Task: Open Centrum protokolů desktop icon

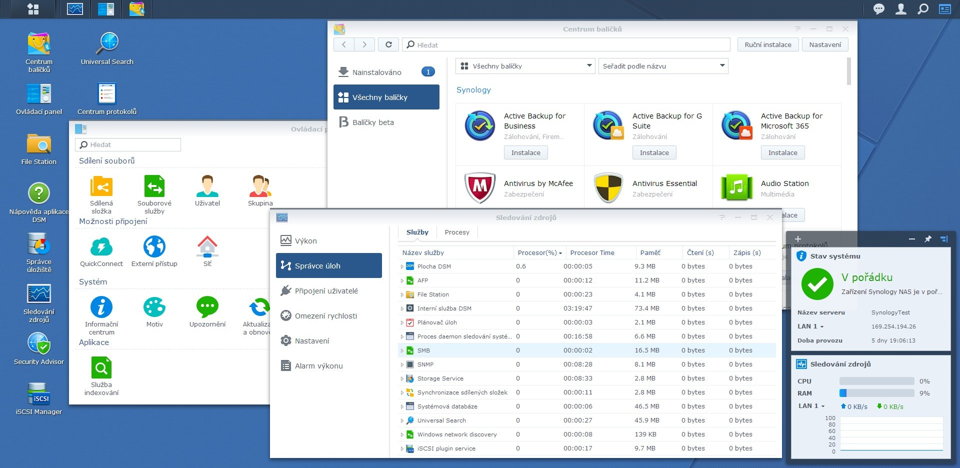Action: [x=107, y=94]
